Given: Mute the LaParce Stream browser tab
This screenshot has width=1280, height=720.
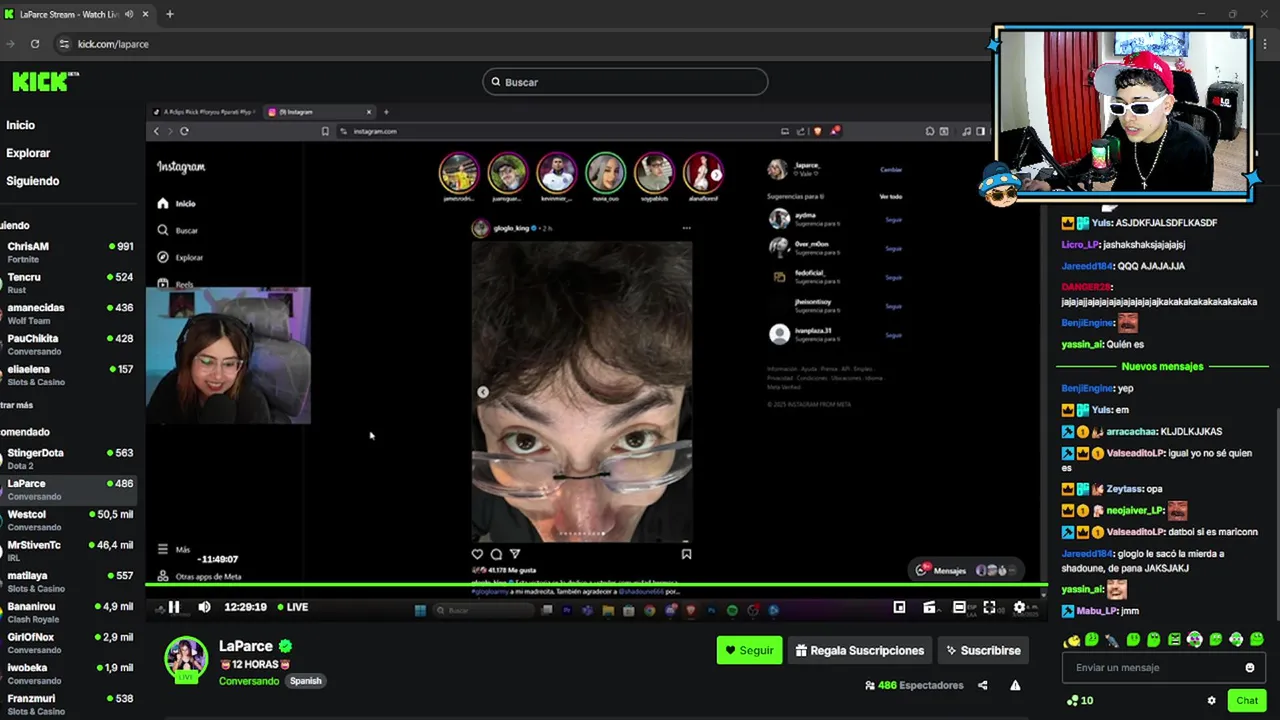Looking at the screenshot, I should click(x=129, y=14).
